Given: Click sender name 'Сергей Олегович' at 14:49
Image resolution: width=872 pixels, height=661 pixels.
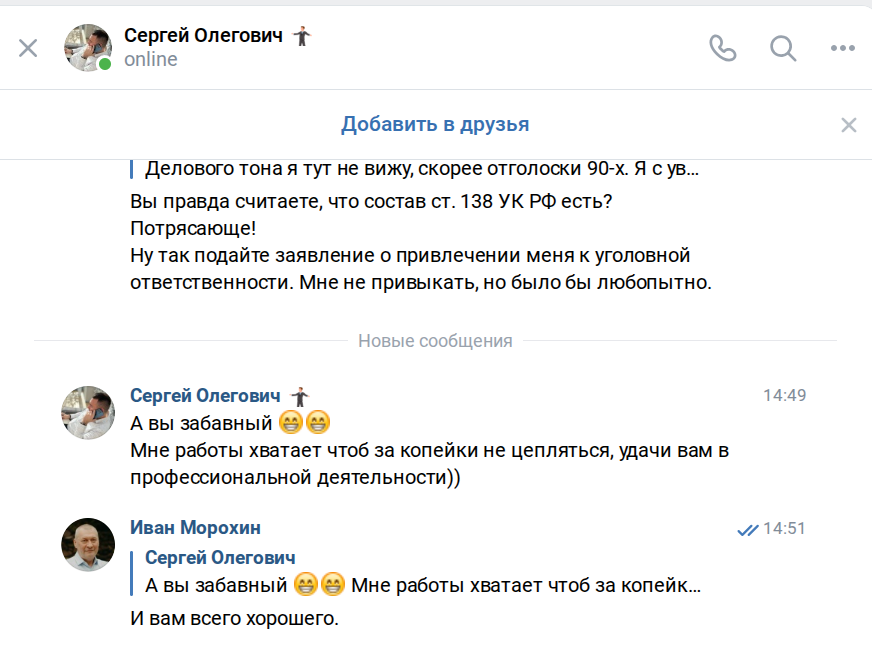Looking at the screenshot, I should coord(206,395).
